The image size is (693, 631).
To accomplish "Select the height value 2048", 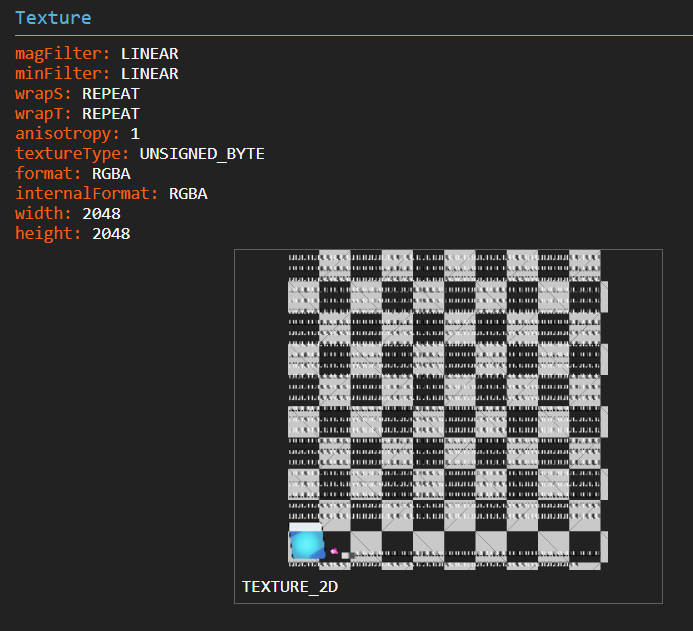I will pos(111,234).
